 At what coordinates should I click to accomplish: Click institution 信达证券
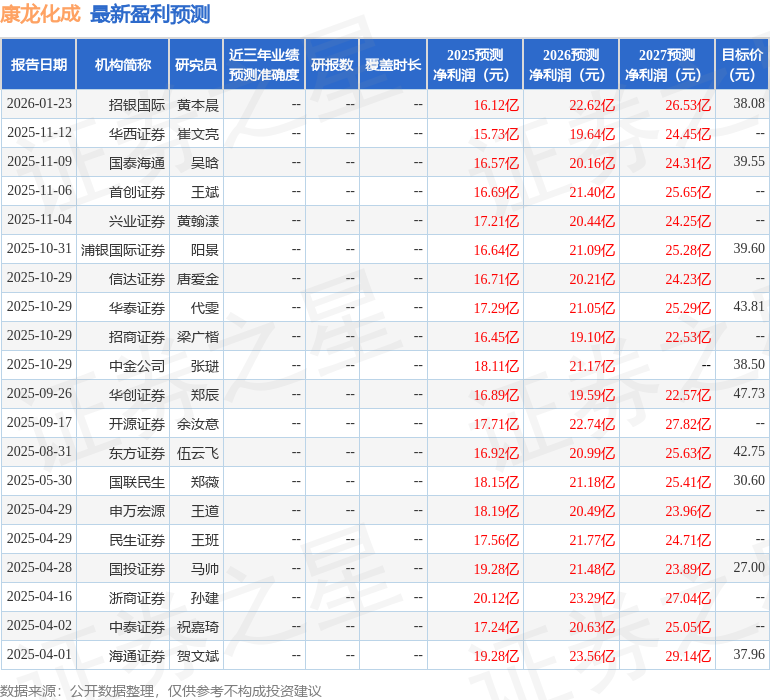tap(137, 279)
